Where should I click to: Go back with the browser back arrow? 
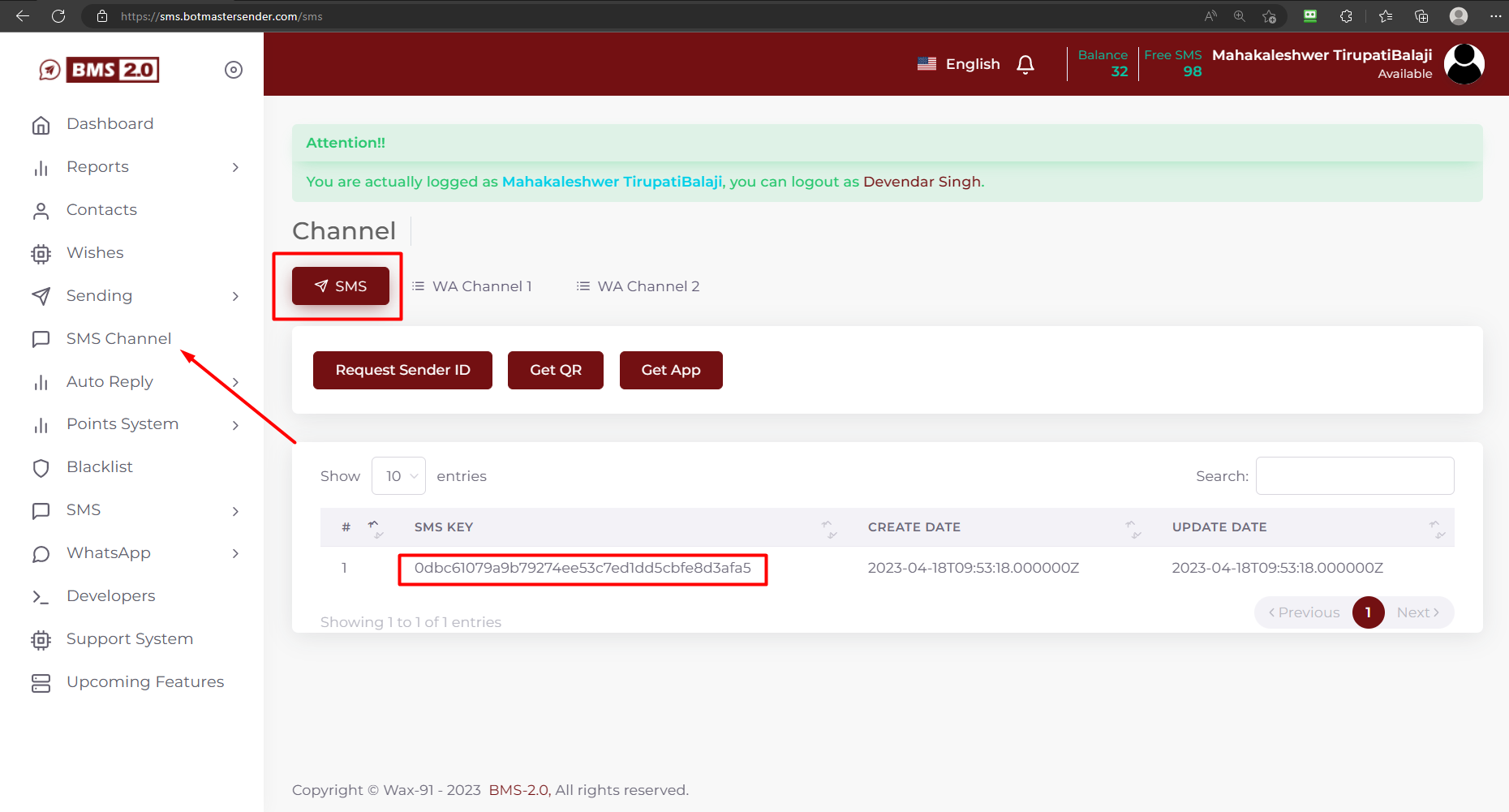tap(23, 16)
